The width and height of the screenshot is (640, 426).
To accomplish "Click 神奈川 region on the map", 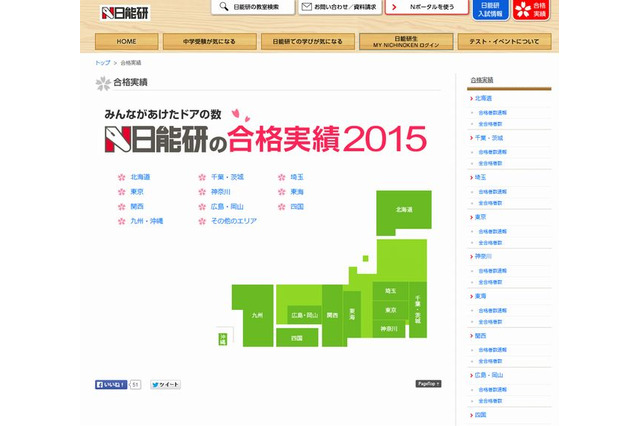I will [x=389, y=328].
